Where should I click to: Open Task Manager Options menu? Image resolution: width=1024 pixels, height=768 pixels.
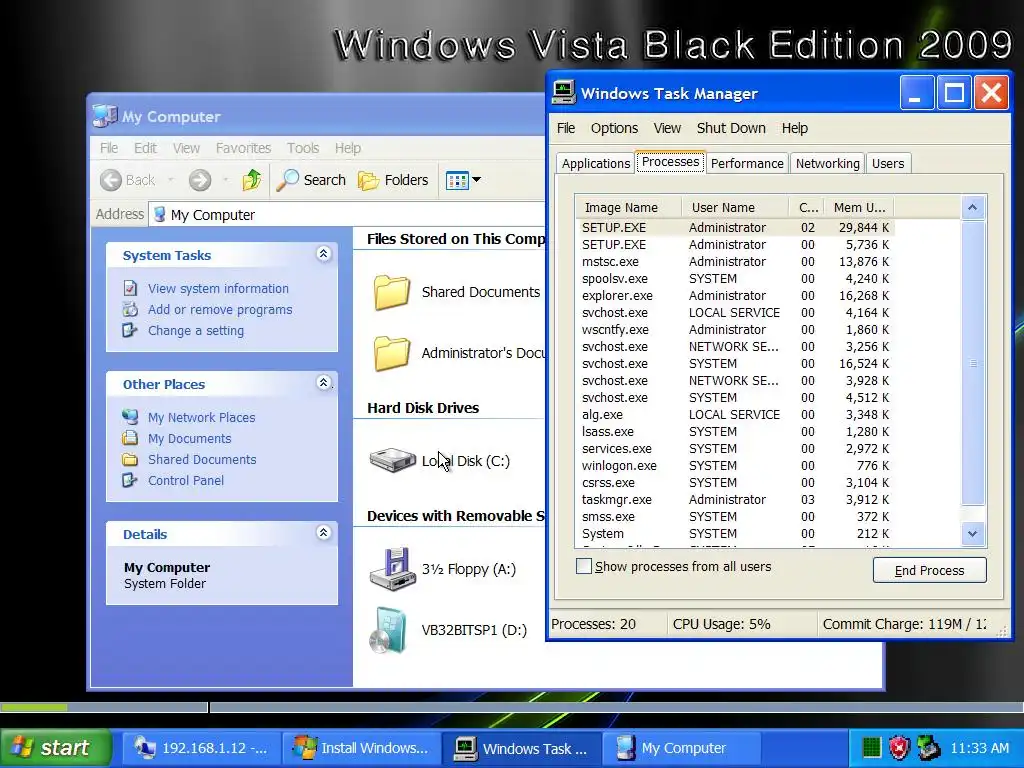coord(615,128)
